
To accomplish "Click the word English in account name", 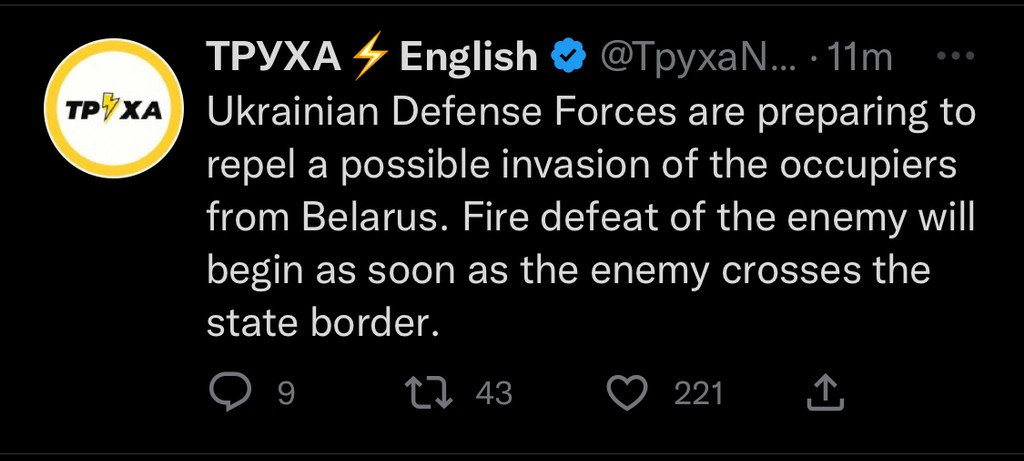I will click(x=468, y=58).
